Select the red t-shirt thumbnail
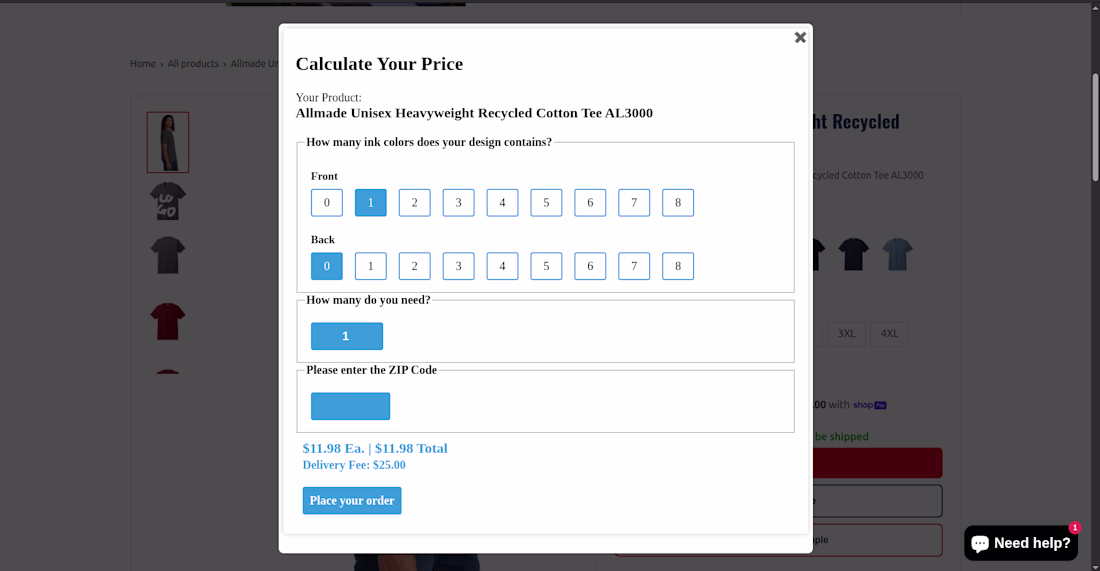Image resolution: width=1100 pixels, height=571 pixels. (168, 321)
